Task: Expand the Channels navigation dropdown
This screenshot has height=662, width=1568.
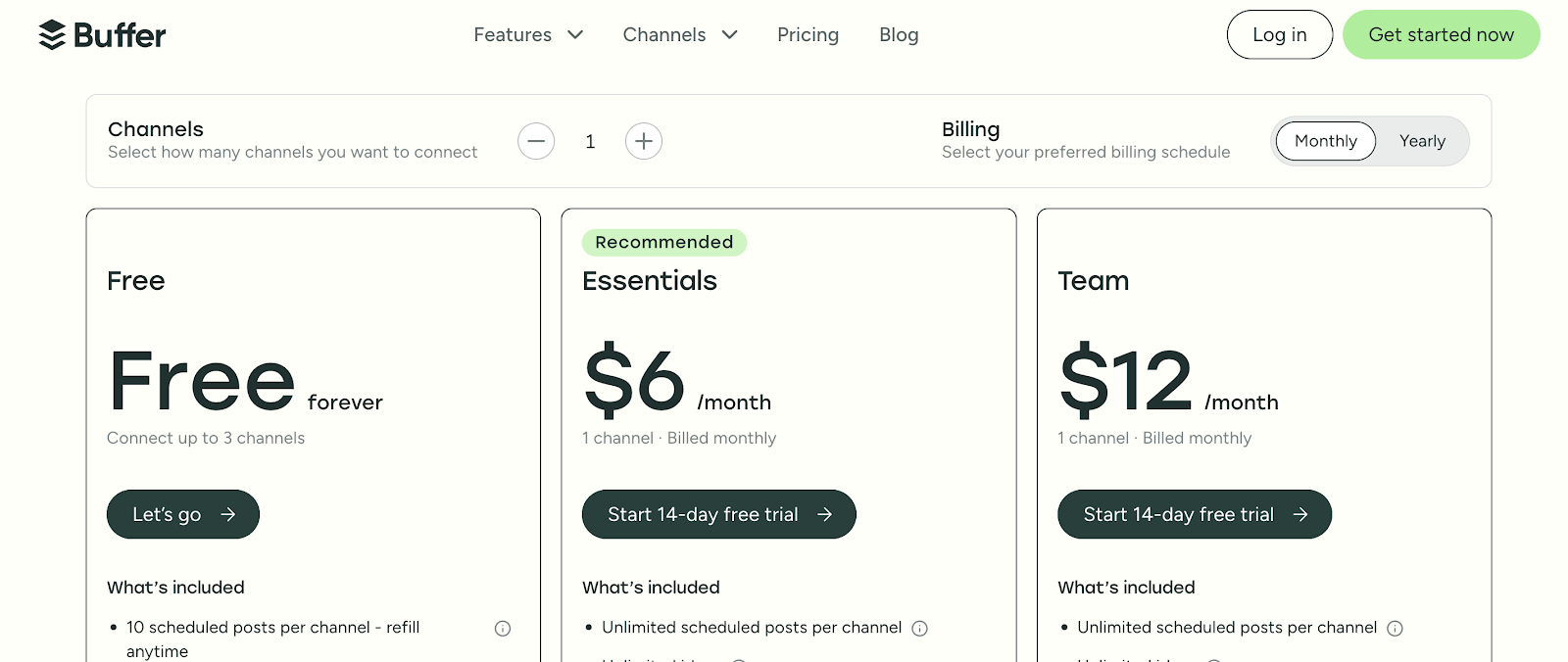Action: click(x=680, y=35)
